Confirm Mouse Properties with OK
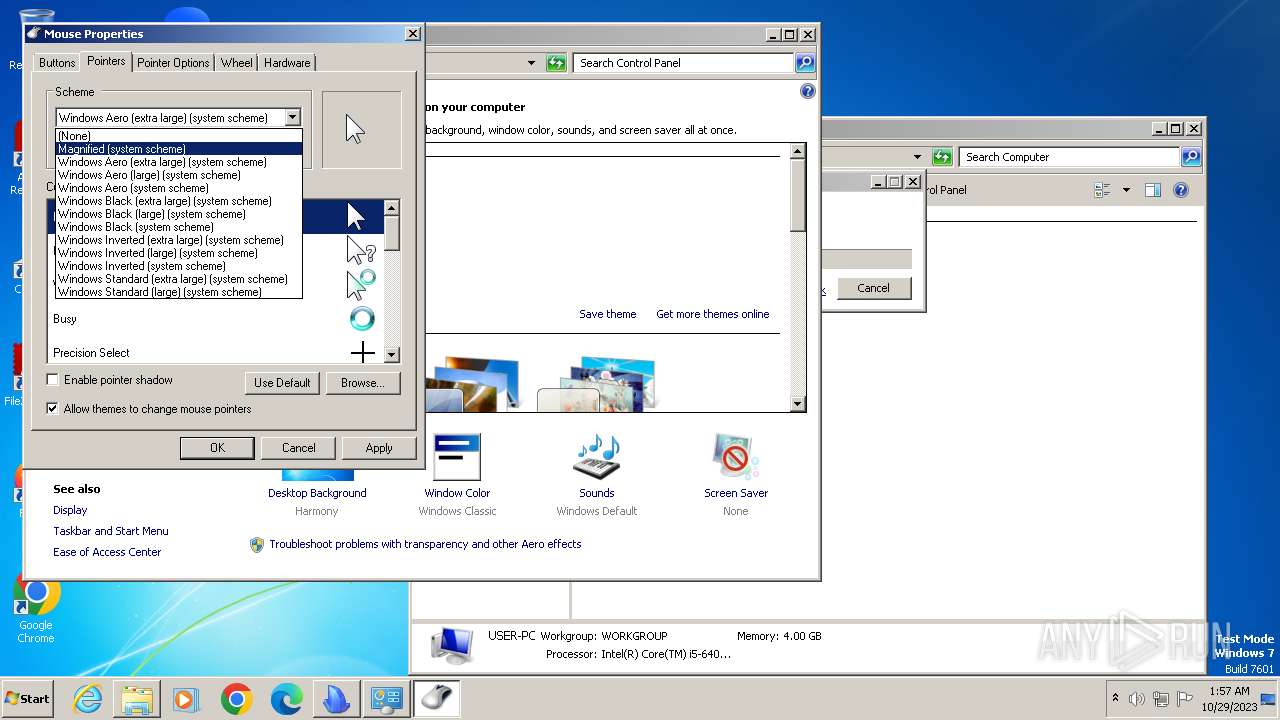The image size is (1280, 720). pos(217,448)
